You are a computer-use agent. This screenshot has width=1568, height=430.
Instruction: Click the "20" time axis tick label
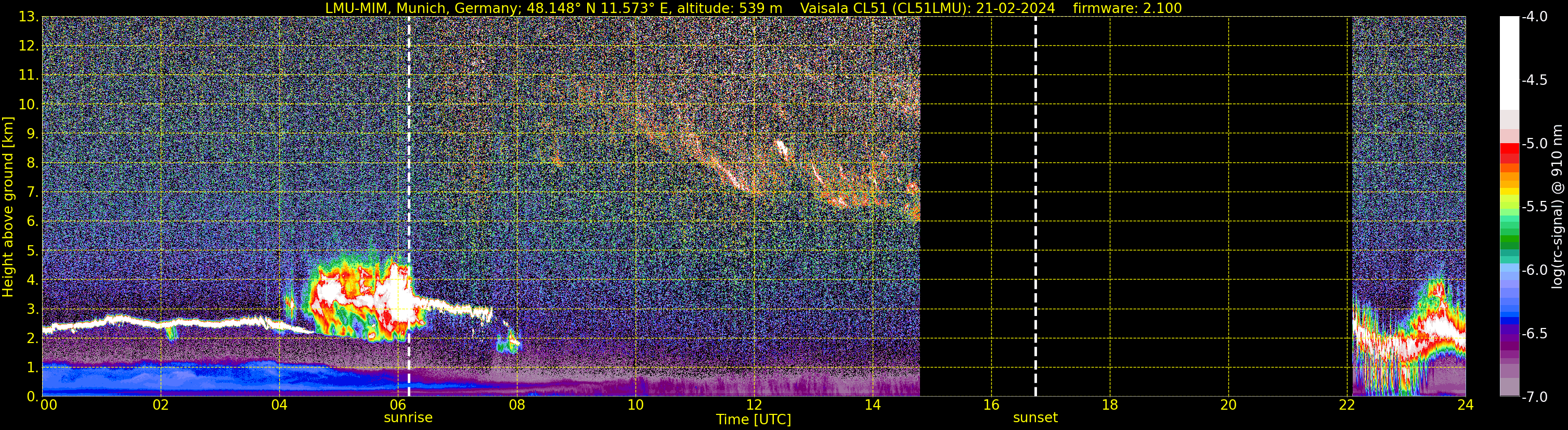1229,405
